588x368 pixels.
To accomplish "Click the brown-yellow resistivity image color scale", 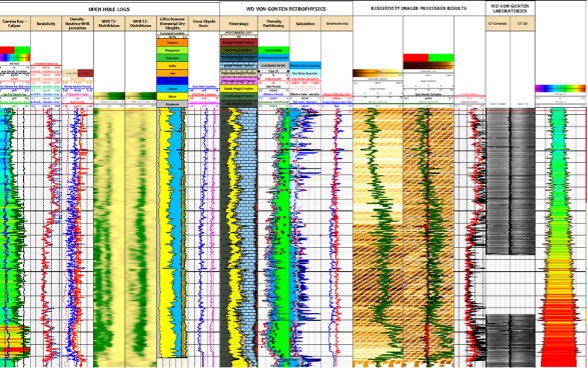I will coord(377,73).
